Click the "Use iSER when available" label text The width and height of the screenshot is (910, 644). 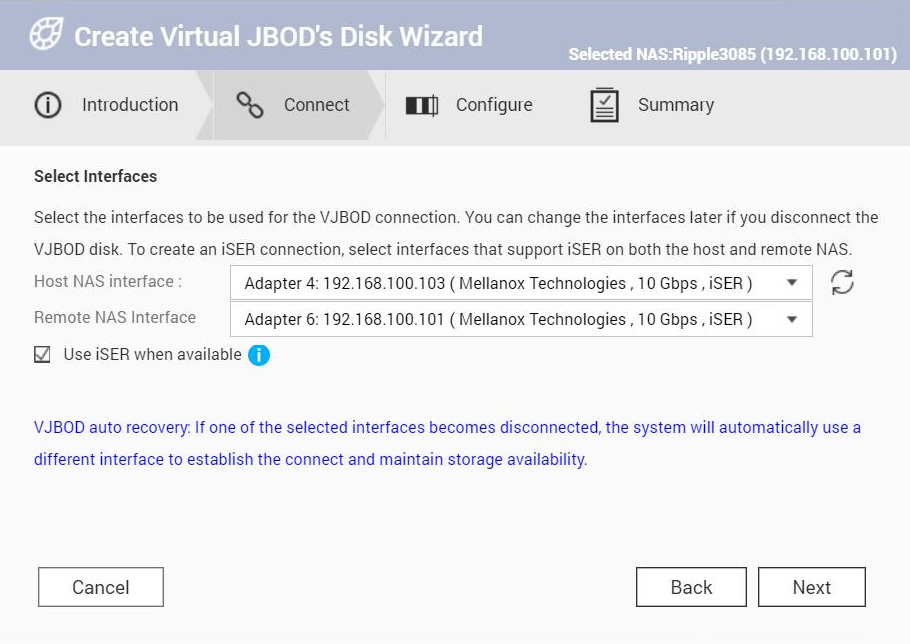click(152, 354)
